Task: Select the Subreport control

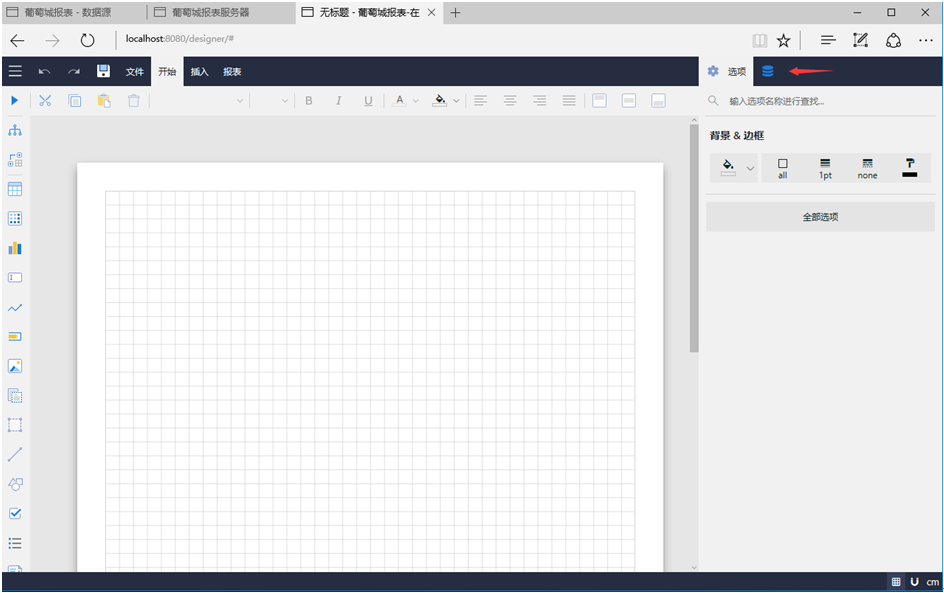Action: click(x=15, y=396)
